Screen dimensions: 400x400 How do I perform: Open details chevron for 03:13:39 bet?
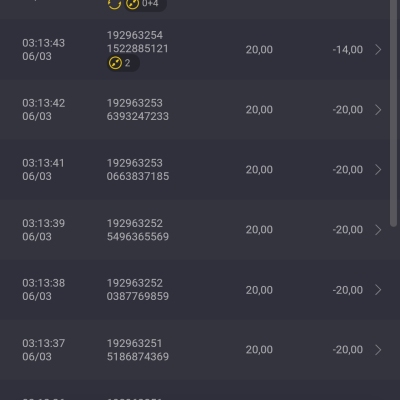378,230
